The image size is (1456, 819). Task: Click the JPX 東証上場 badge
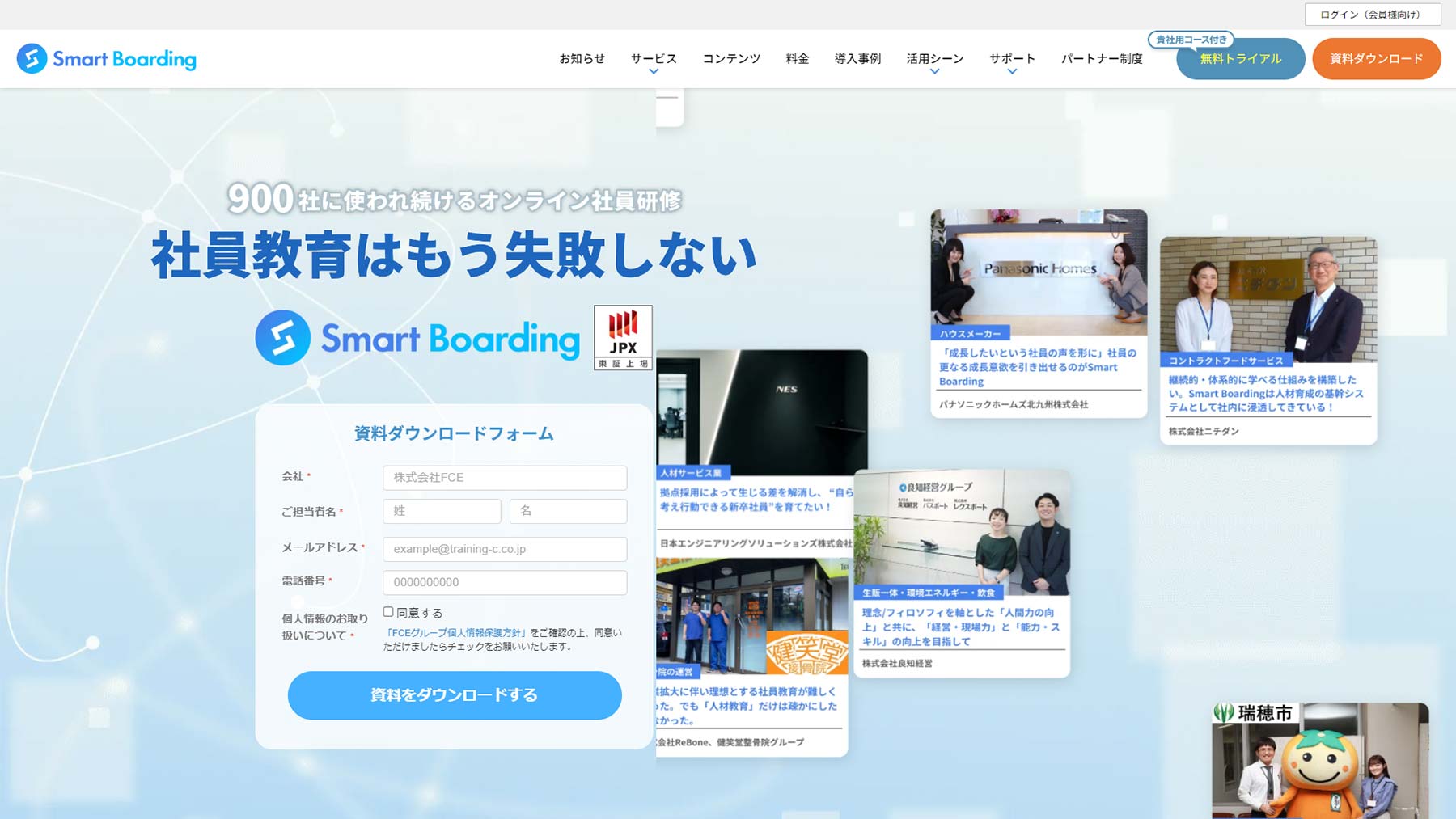point(623,337)
